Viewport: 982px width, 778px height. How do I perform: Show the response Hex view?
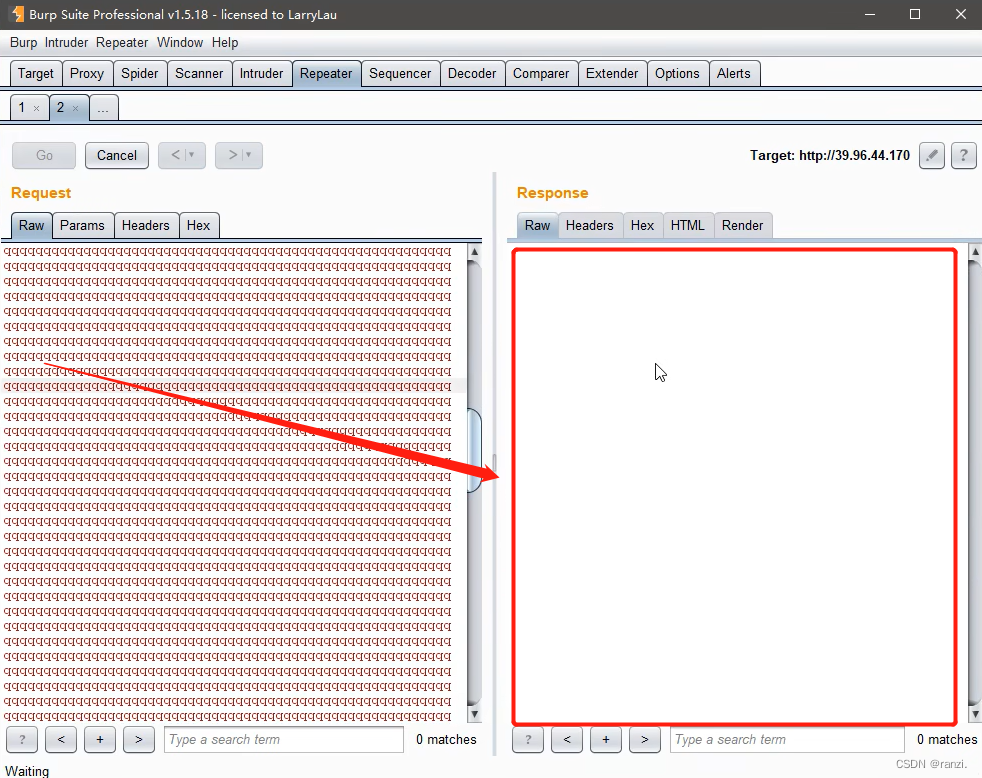tap(642, 226)
